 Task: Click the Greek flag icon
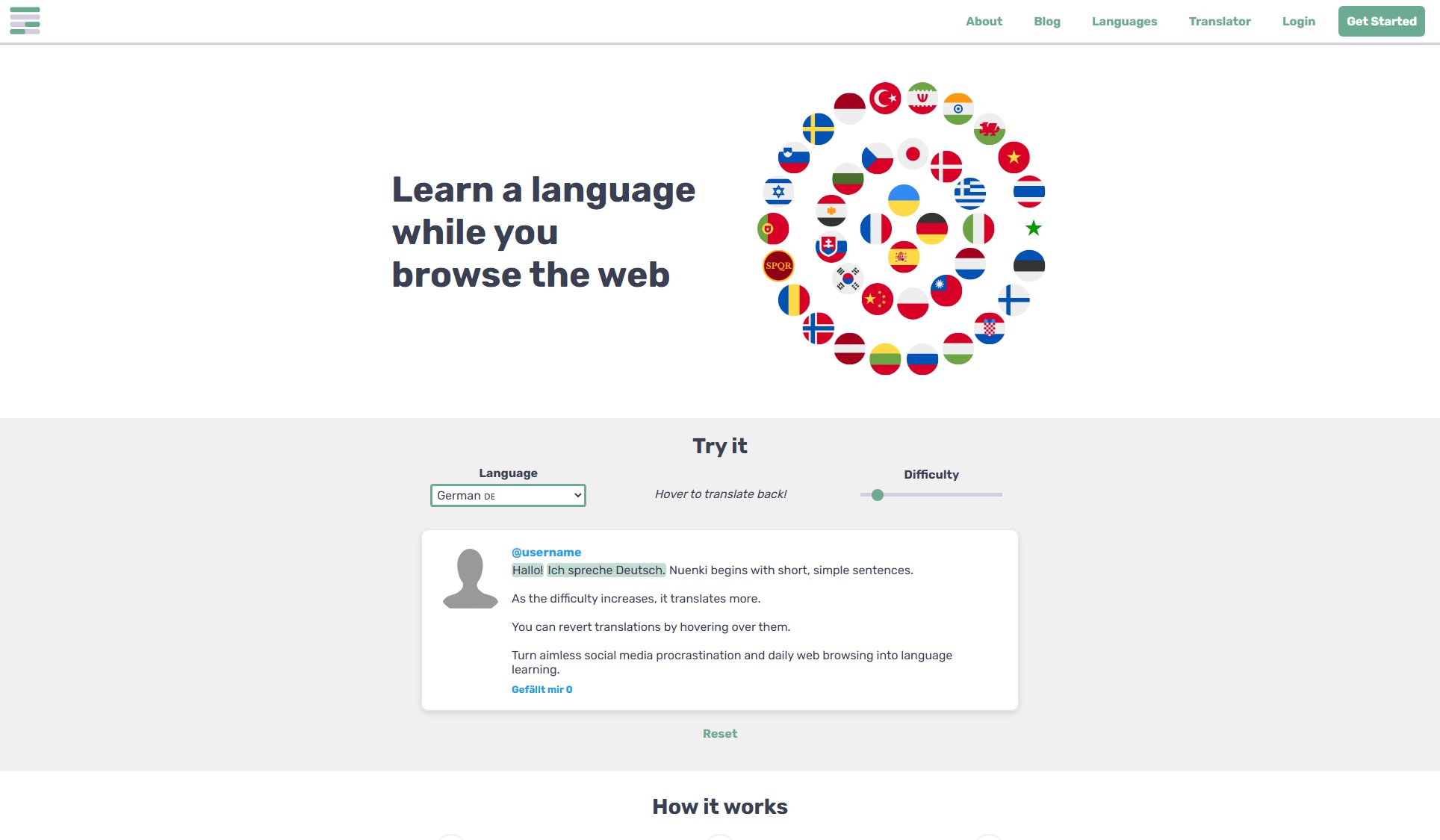(x=969, y=193)
